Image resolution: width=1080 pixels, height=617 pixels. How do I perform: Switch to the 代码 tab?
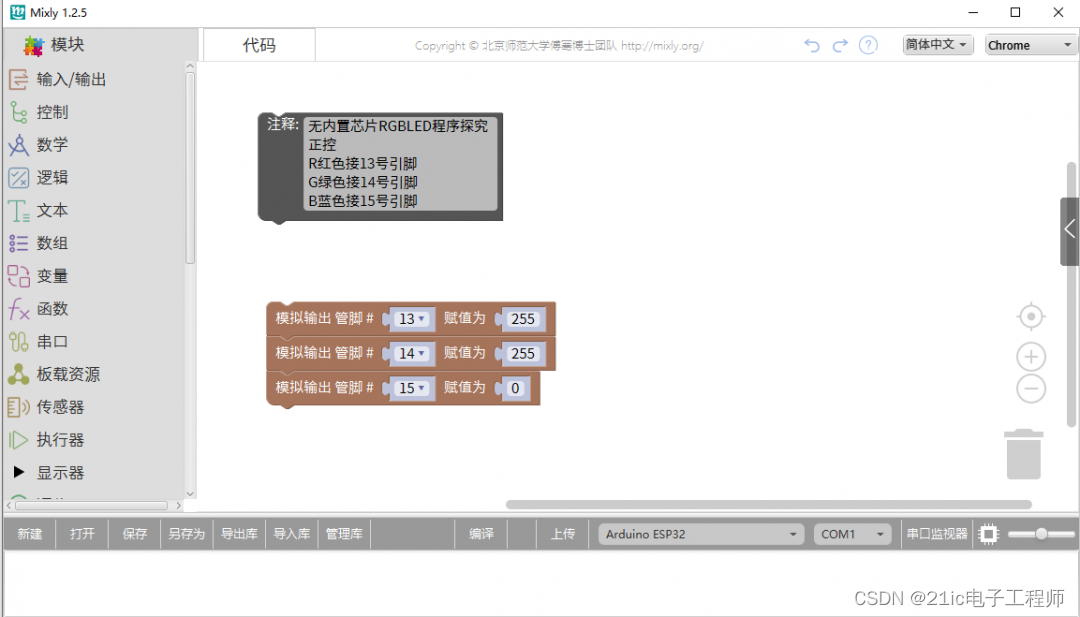click(259, 45)
